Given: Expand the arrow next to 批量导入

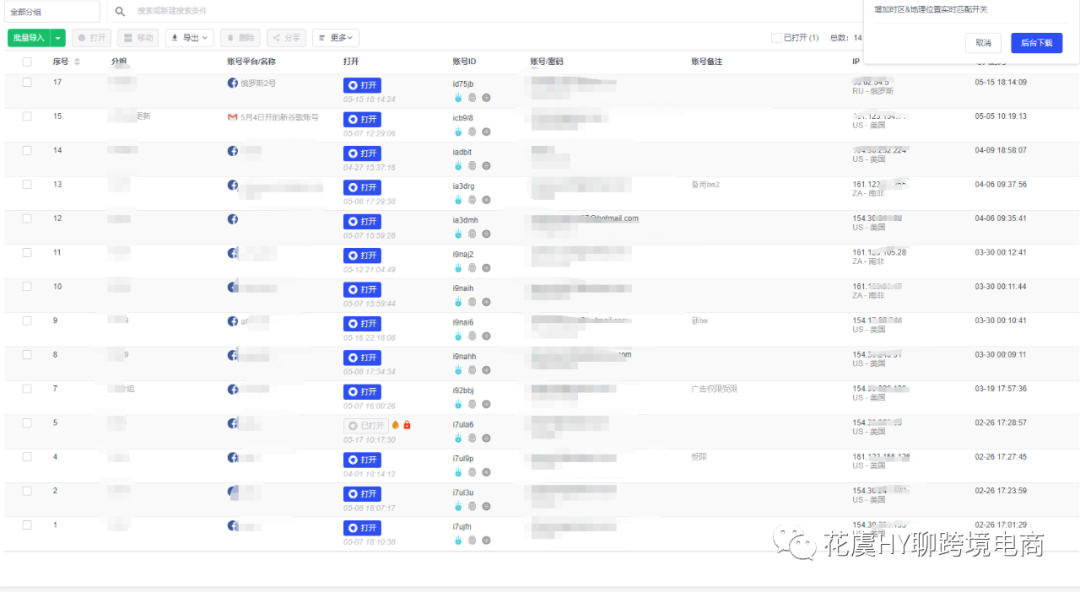Looking at the screenshot, I should tap(58, 38).
